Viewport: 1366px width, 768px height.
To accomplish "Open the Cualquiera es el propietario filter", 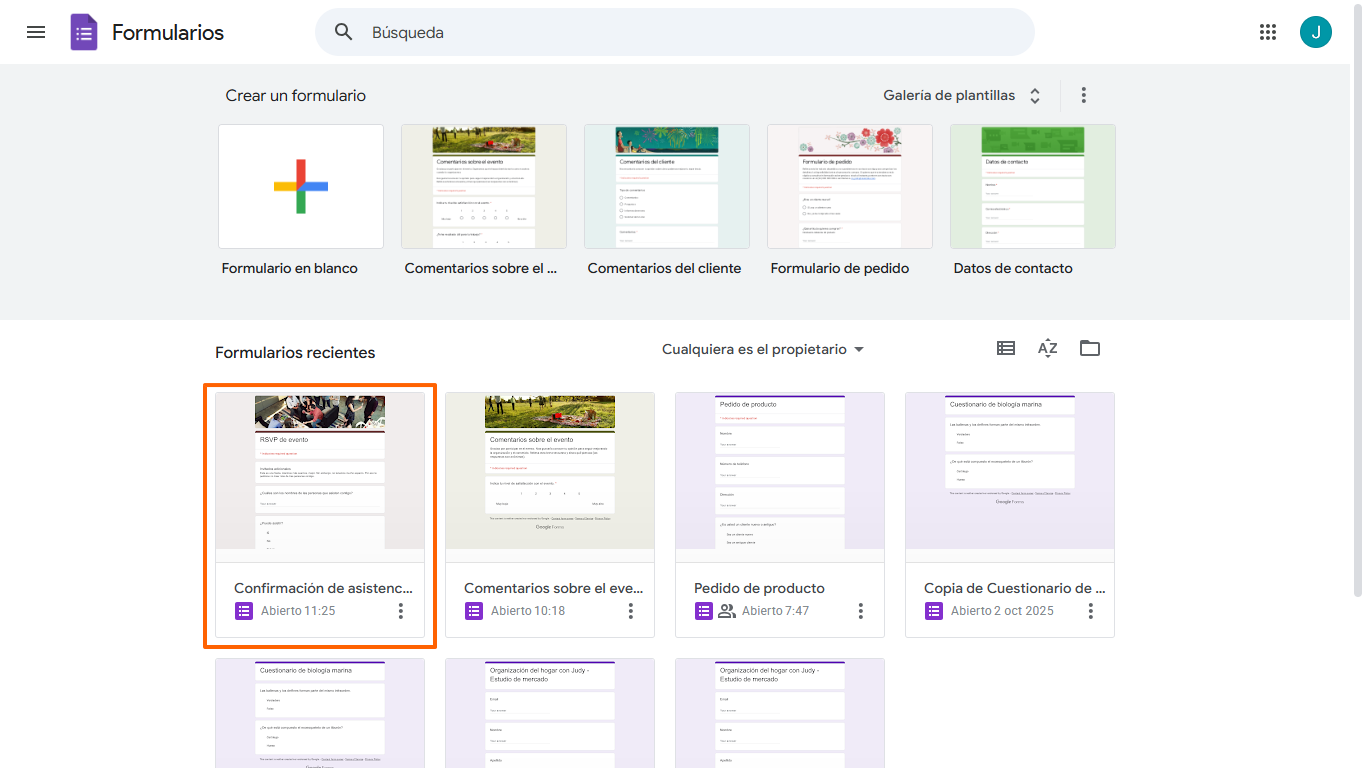I will pos(763,349).
